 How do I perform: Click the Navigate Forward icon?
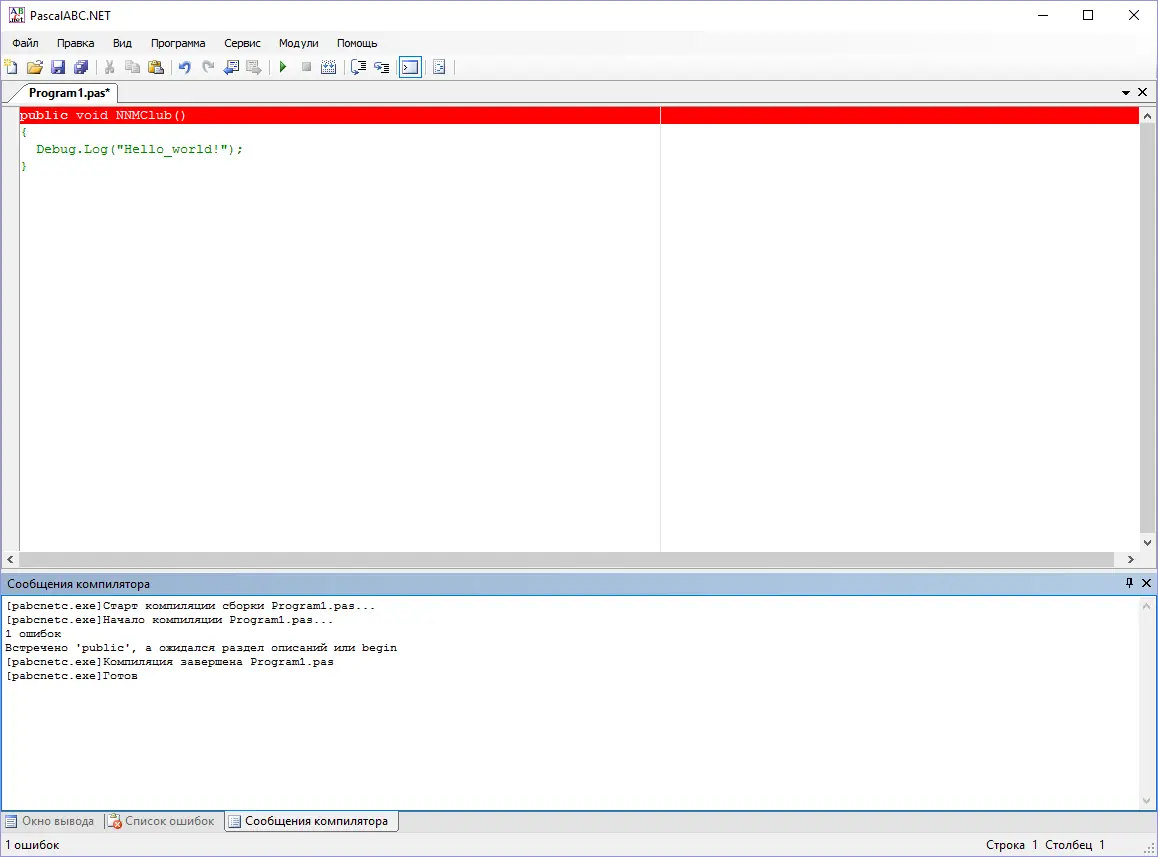(x=254, y=67)
